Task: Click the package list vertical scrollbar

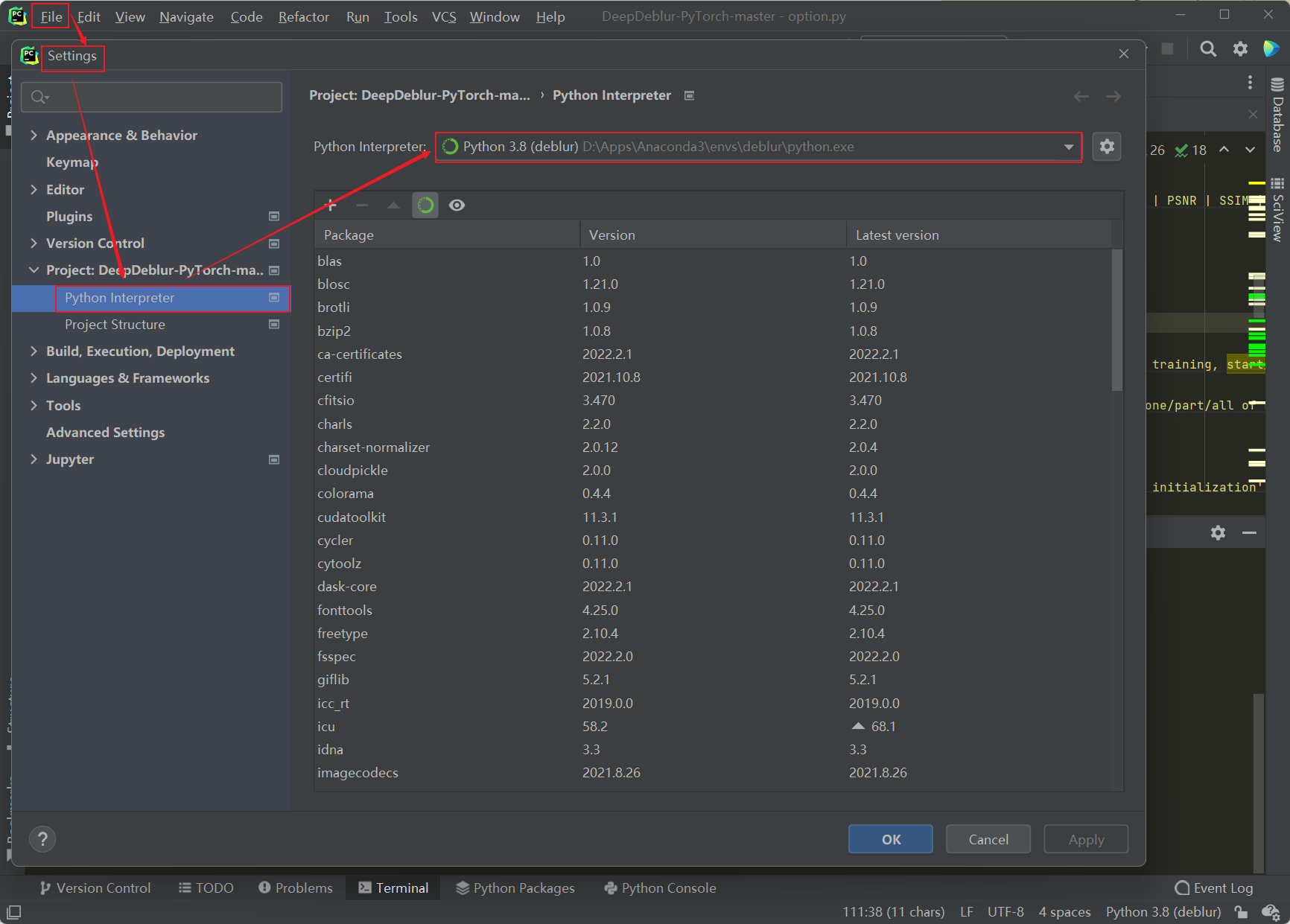Action: [1116, 320]
